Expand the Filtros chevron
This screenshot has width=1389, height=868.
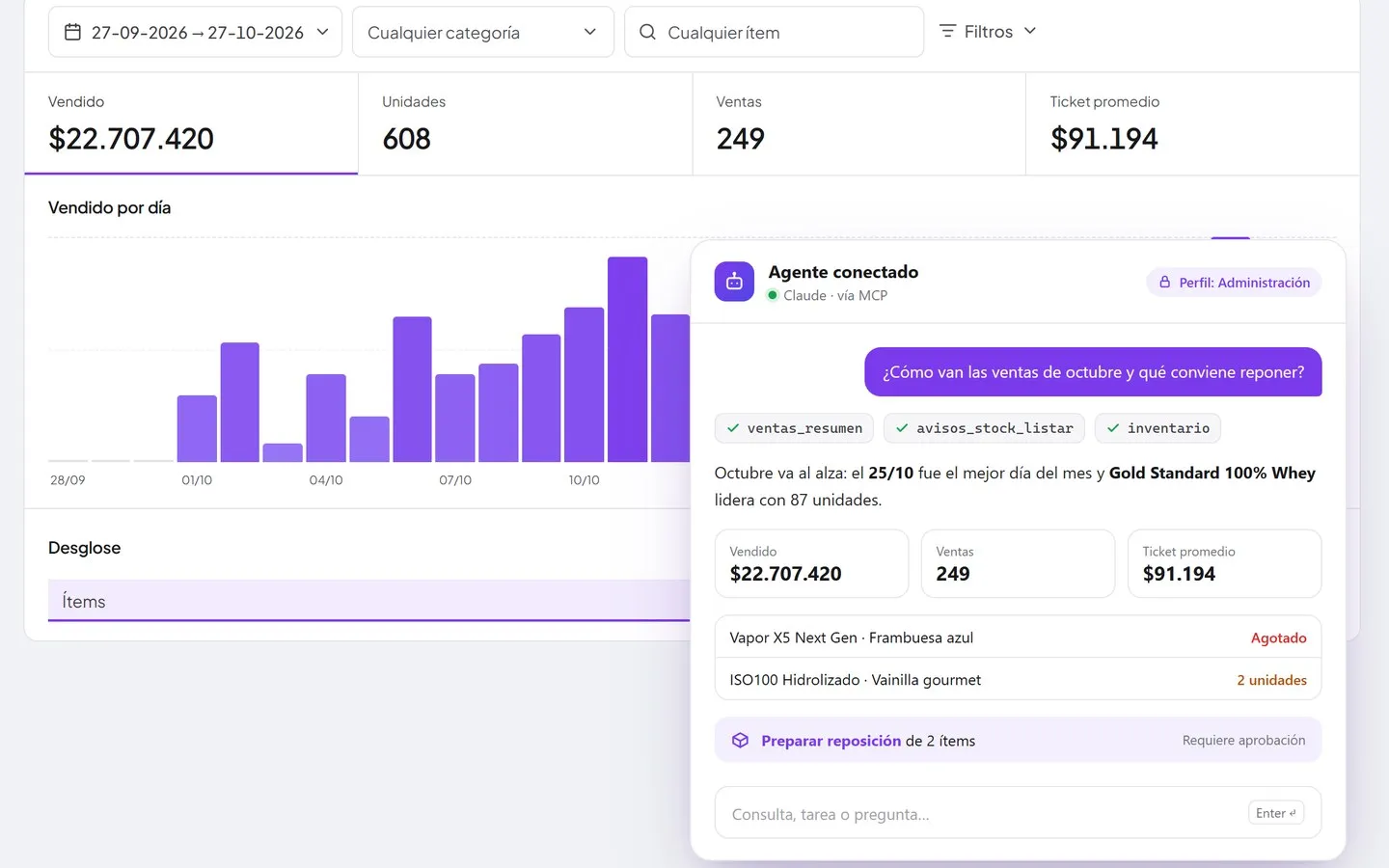[x=1030, y=31]
